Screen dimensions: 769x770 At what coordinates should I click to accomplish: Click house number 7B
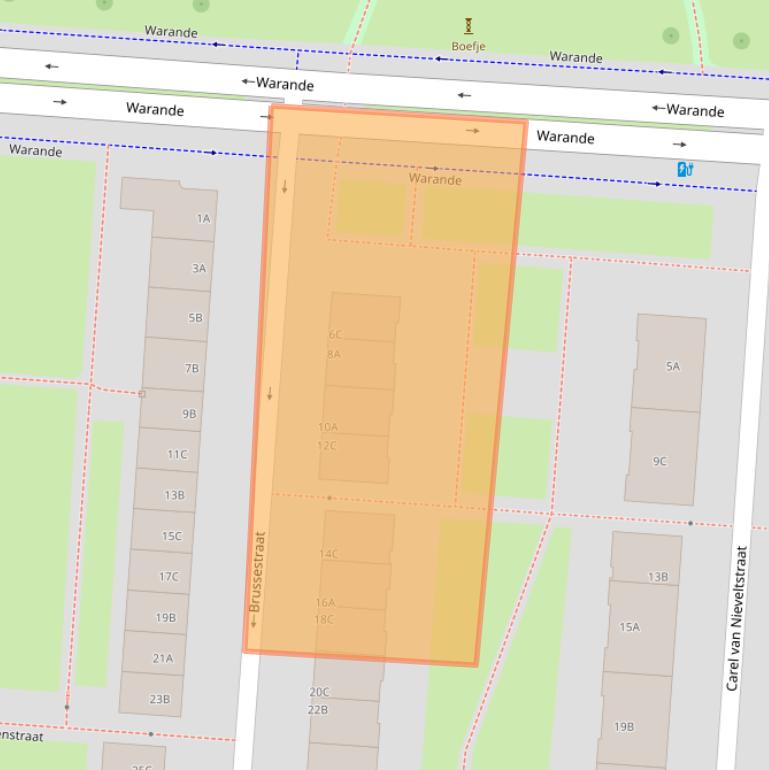tap(191, 368)
